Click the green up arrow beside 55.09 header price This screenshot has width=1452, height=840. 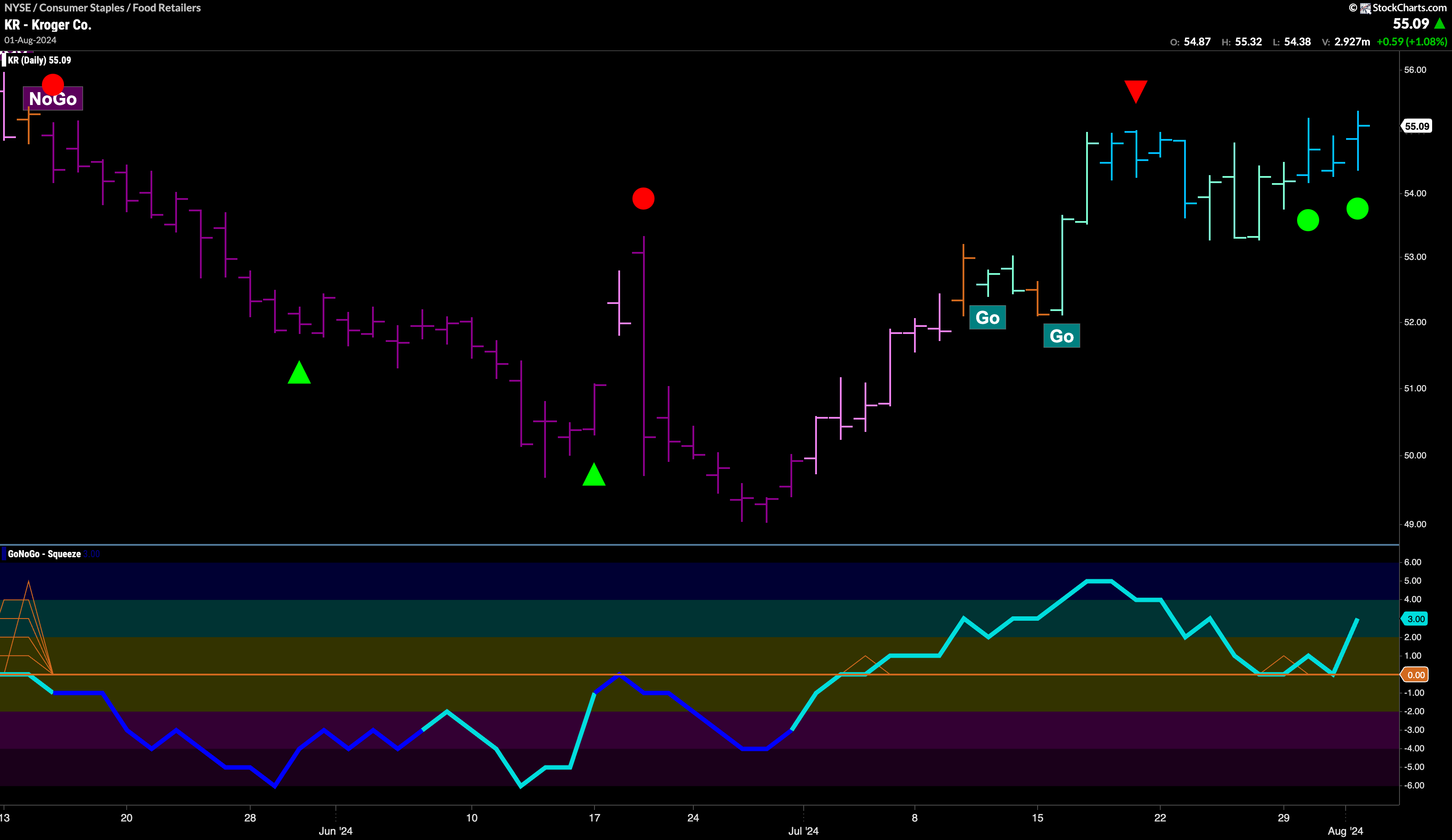click(1440, 23)
